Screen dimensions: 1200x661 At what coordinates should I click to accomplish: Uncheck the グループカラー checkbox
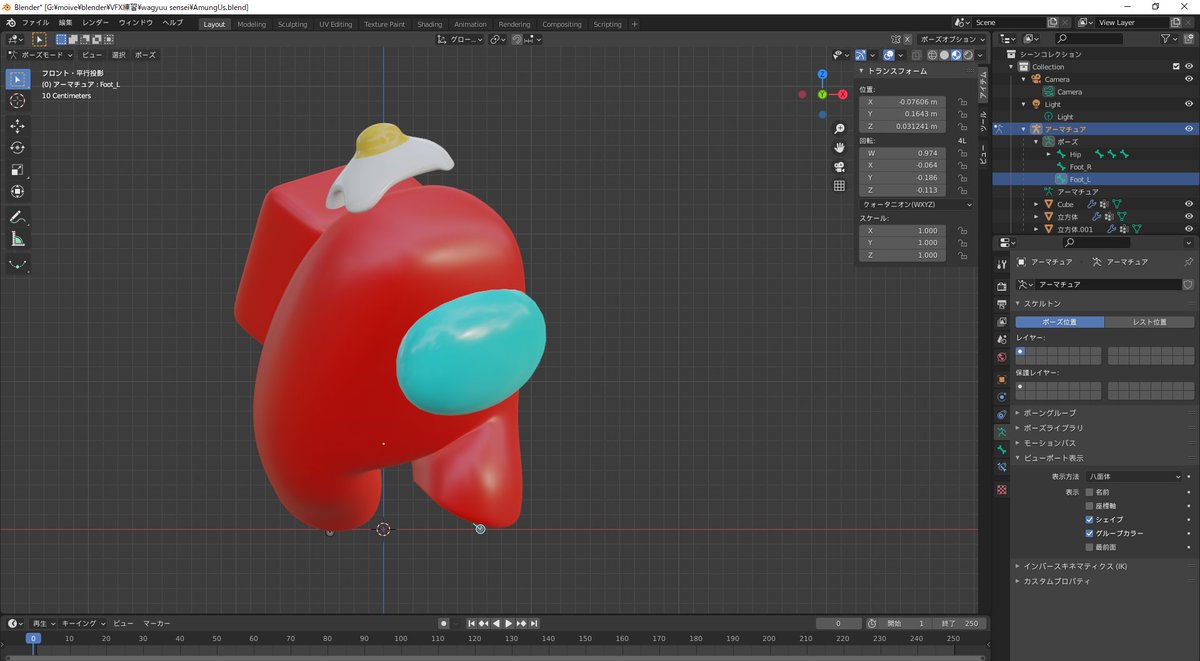(x=1090, y=533)
